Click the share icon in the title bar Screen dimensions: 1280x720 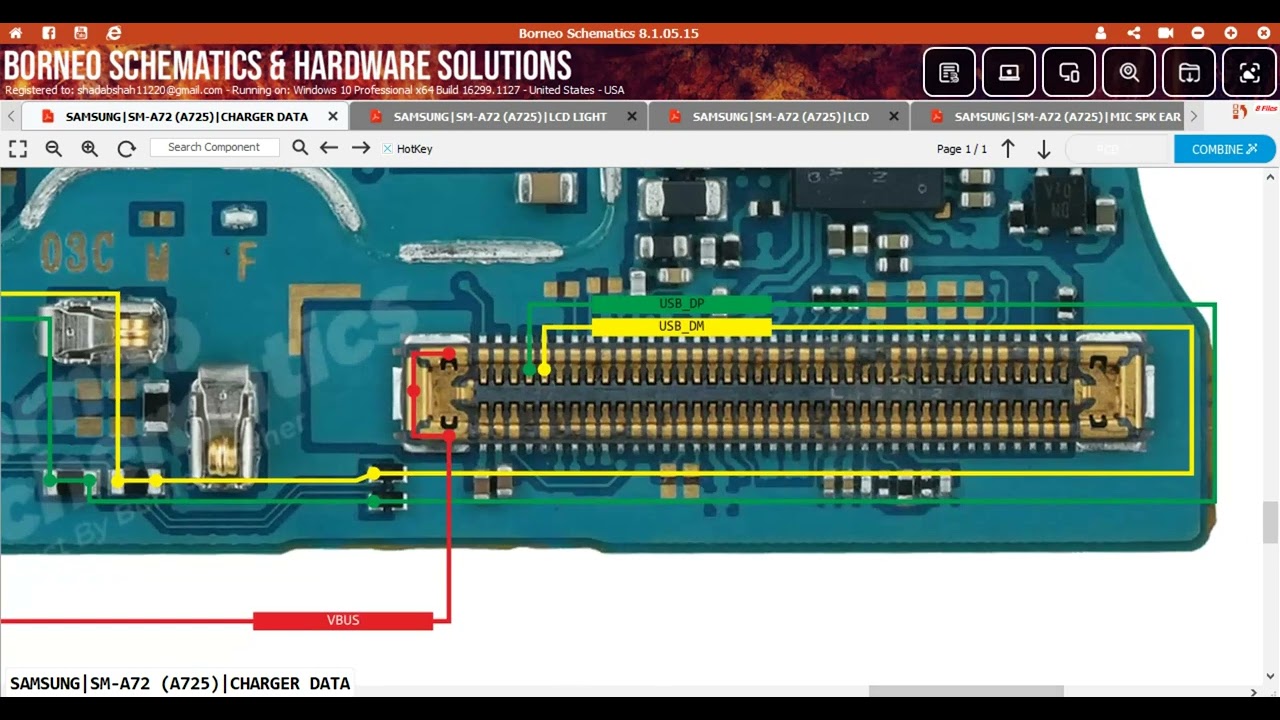pyautogui.click(x=1133, y=33)
